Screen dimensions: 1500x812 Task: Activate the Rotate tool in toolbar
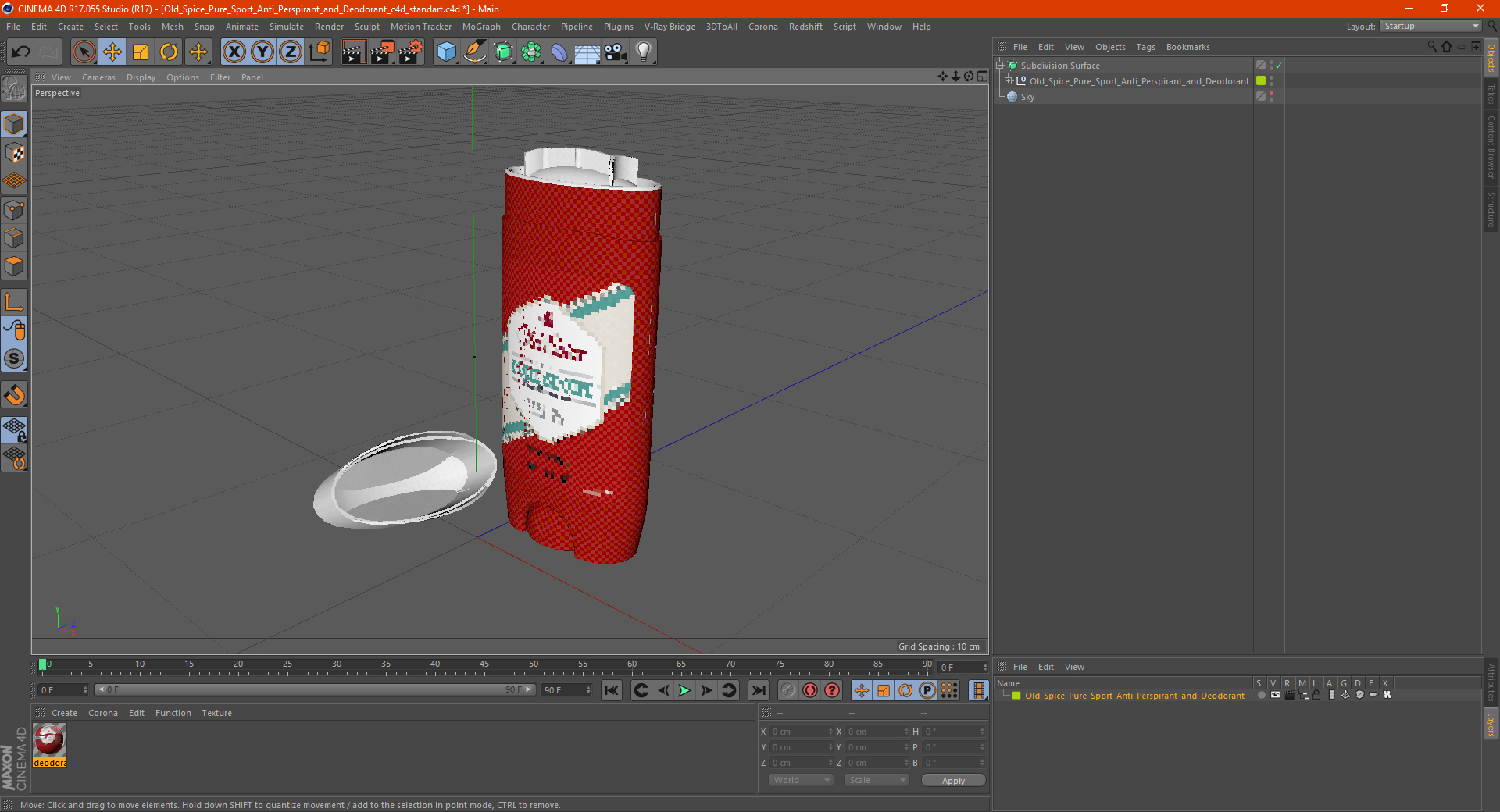pos(169,52)
